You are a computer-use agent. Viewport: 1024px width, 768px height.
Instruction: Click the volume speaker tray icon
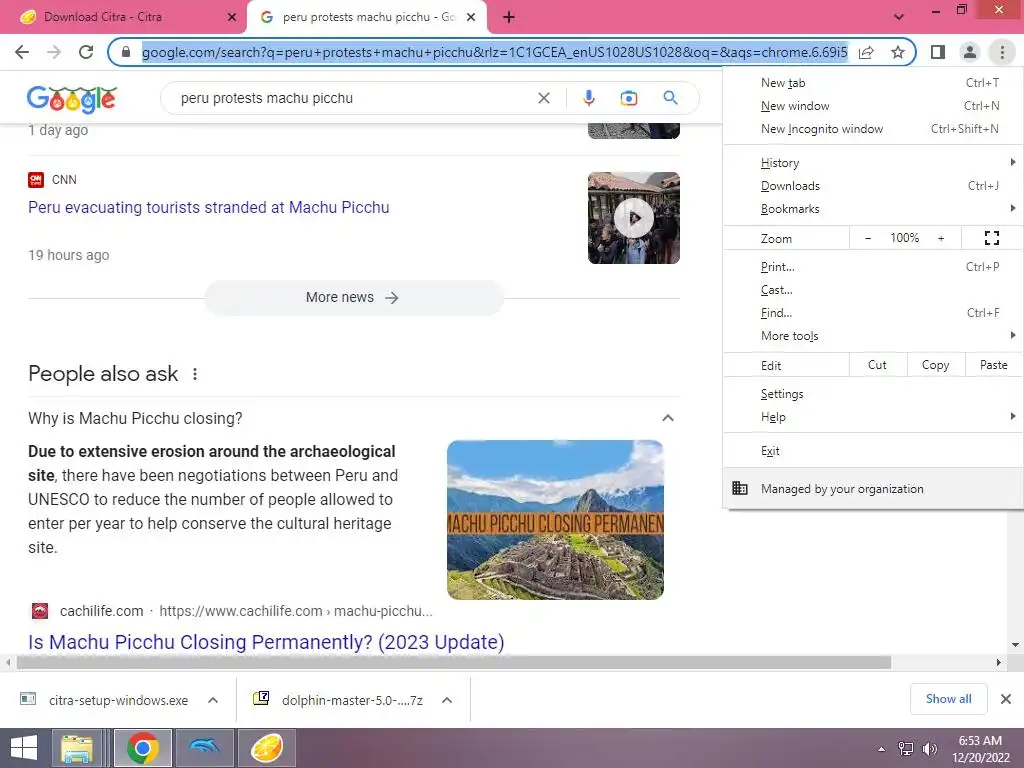click(929, 749)
